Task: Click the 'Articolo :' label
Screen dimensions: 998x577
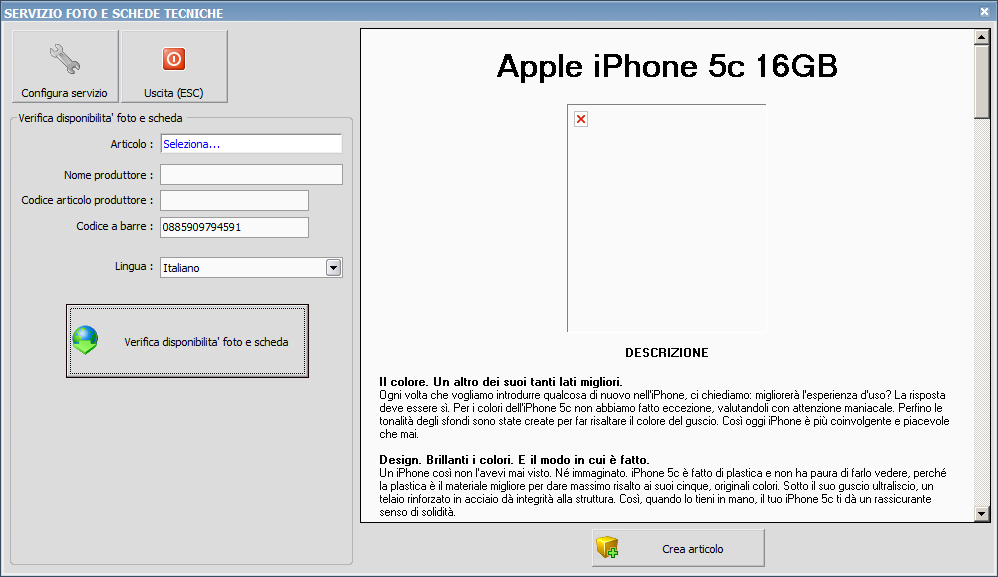Action: (x=132, y=144)
